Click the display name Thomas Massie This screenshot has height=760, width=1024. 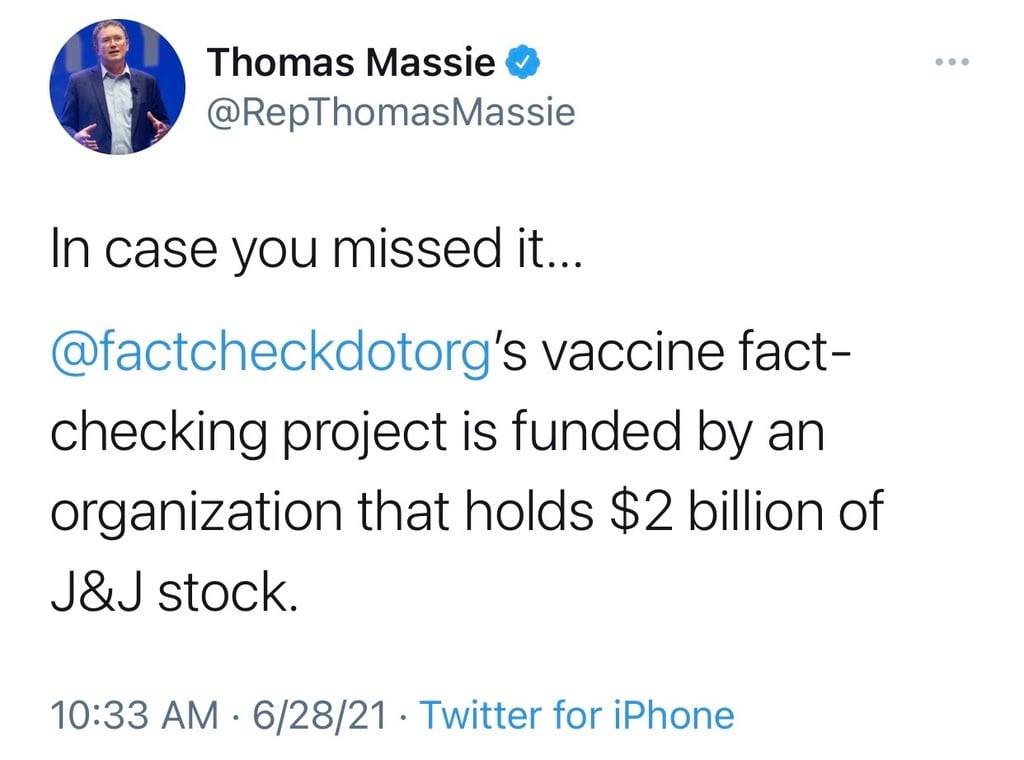pos(351,65)
